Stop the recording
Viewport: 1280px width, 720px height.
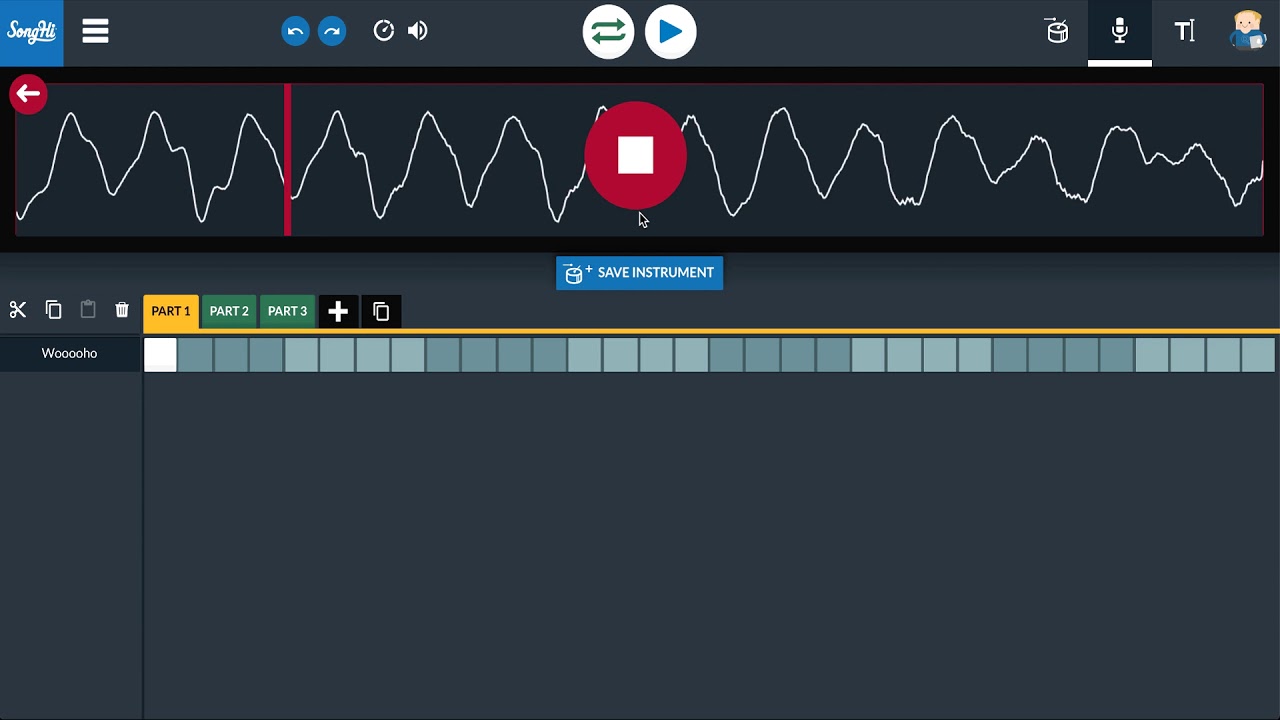[635, 156]
